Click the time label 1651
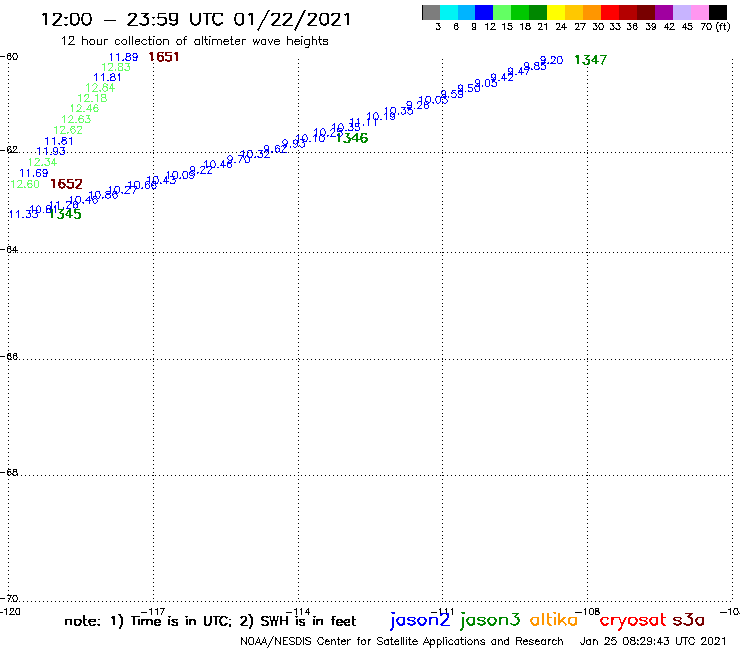The image size is (740, 650). click(x=163, y=57)
